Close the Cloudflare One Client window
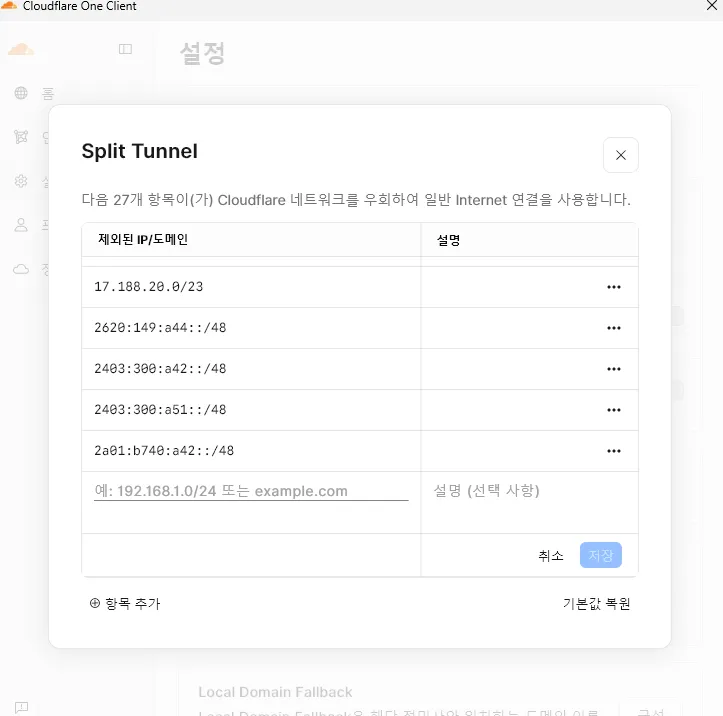Screen dimensions: 723x716 (x=711, y=6)
